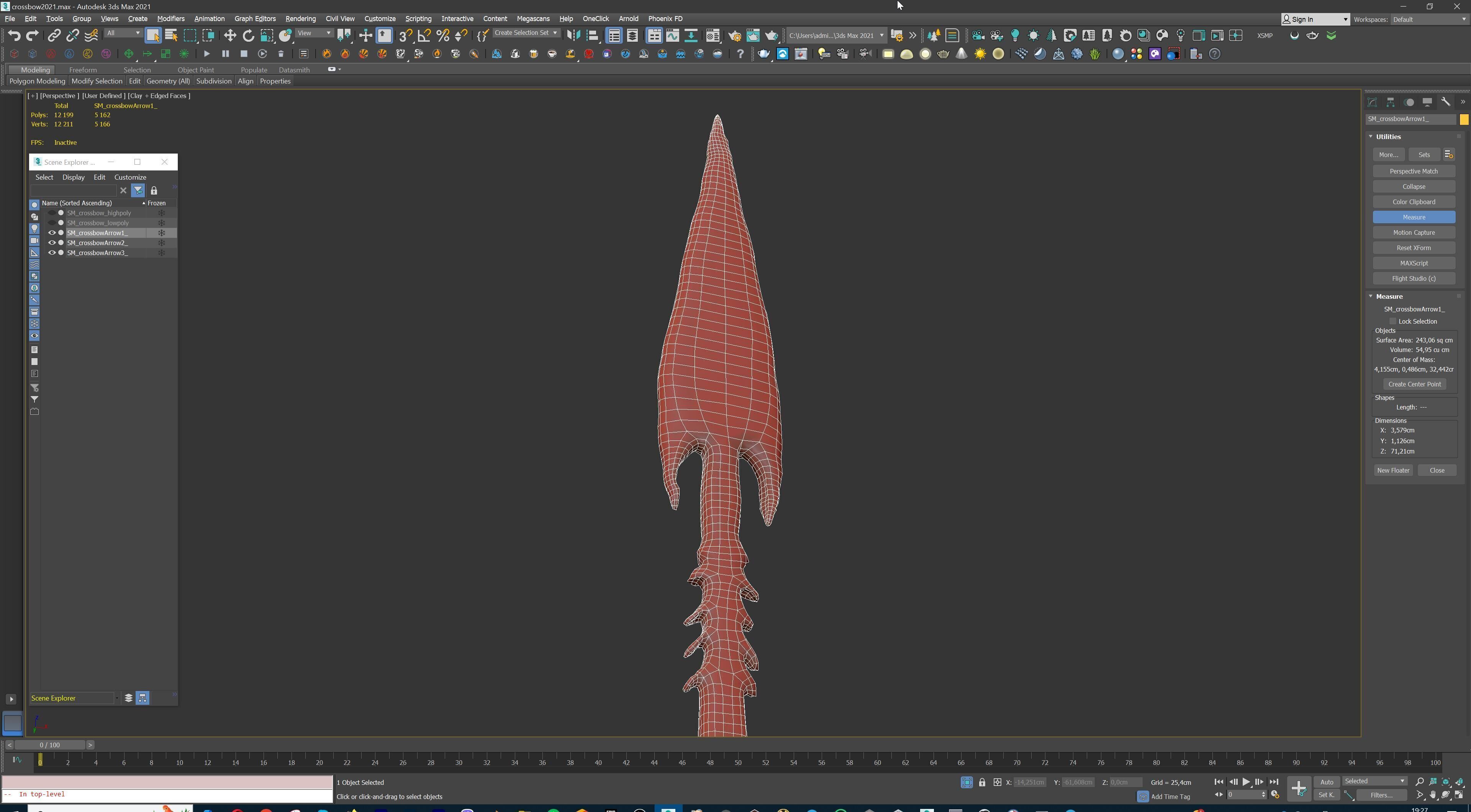This screenshot has width=1471, height=812.
Task: Open the Display panel monitor icon
Action: [x=1427, y=102]
